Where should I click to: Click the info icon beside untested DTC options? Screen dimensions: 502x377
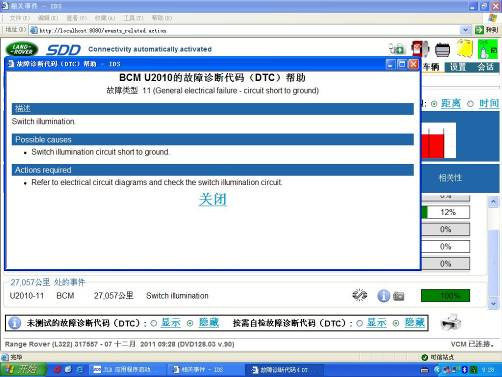14,323
